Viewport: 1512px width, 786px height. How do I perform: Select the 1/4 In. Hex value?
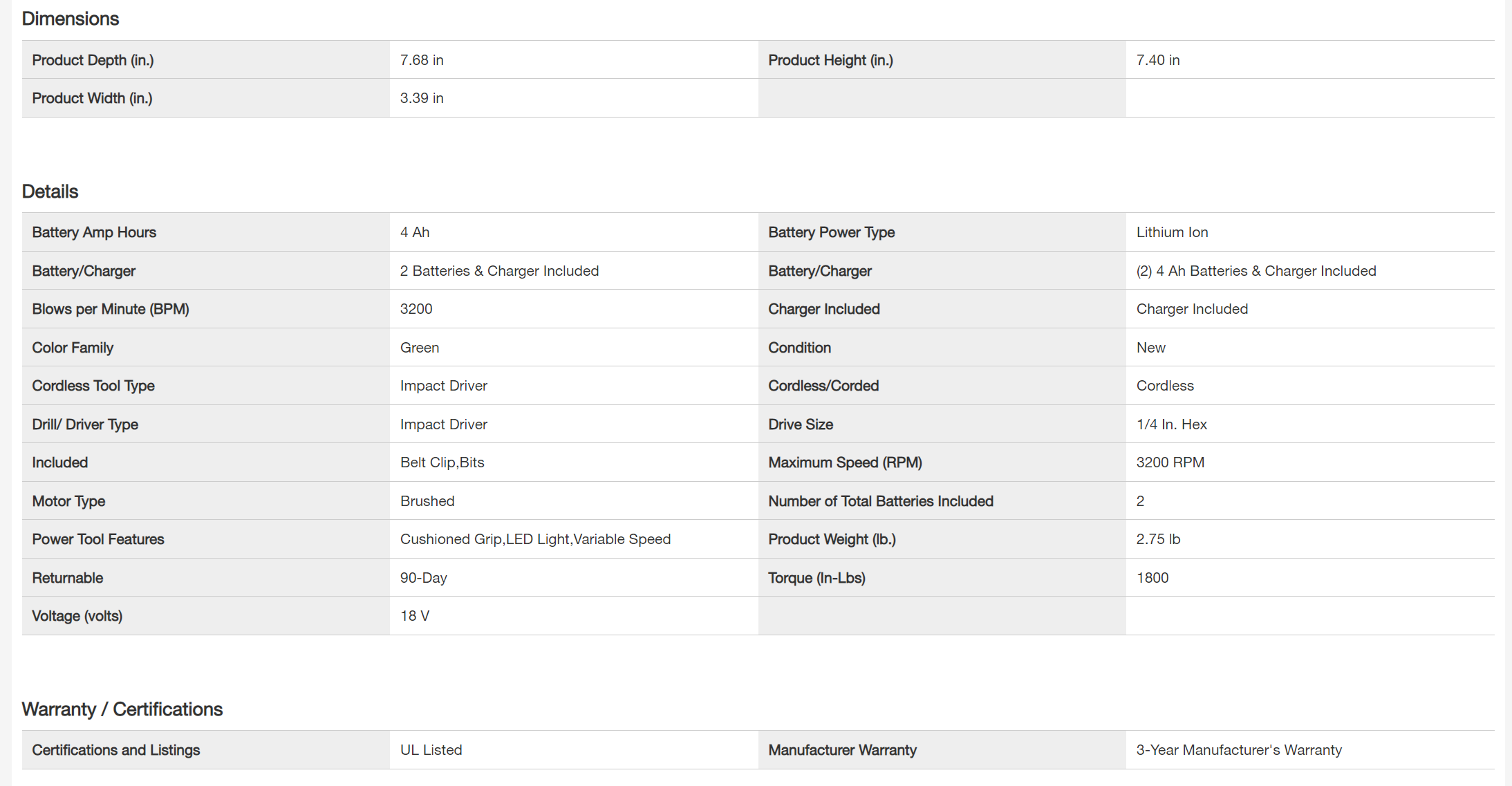[x=1171, y=424]
